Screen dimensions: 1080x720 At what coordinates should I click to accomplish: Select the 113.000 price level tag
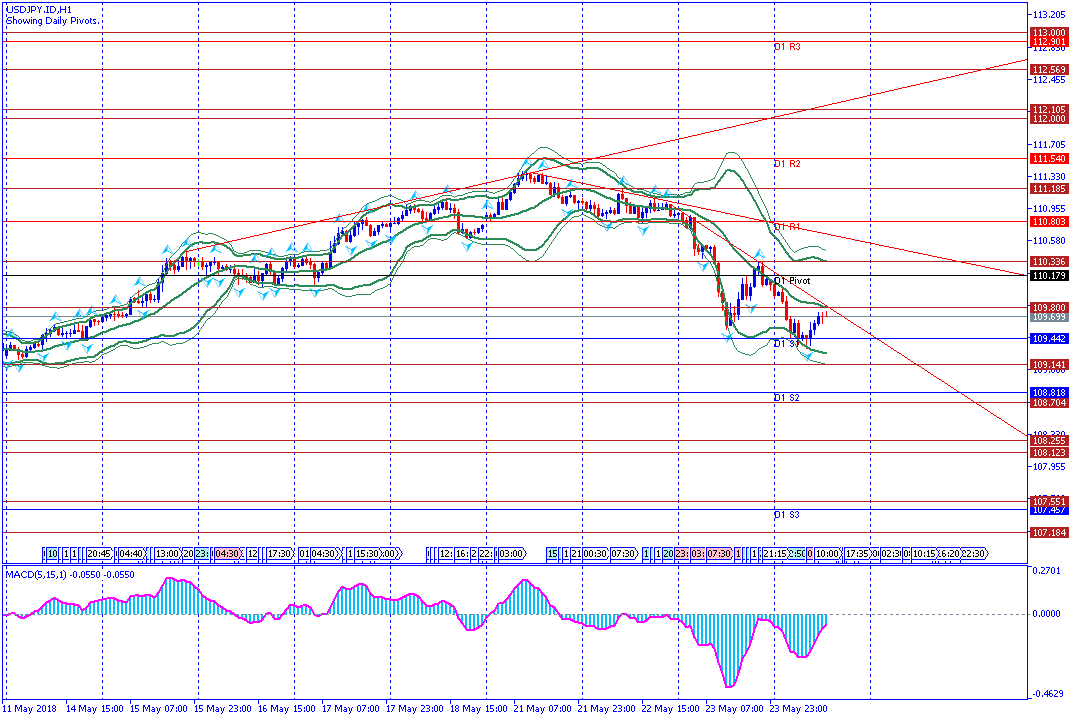coord(1049,33)
